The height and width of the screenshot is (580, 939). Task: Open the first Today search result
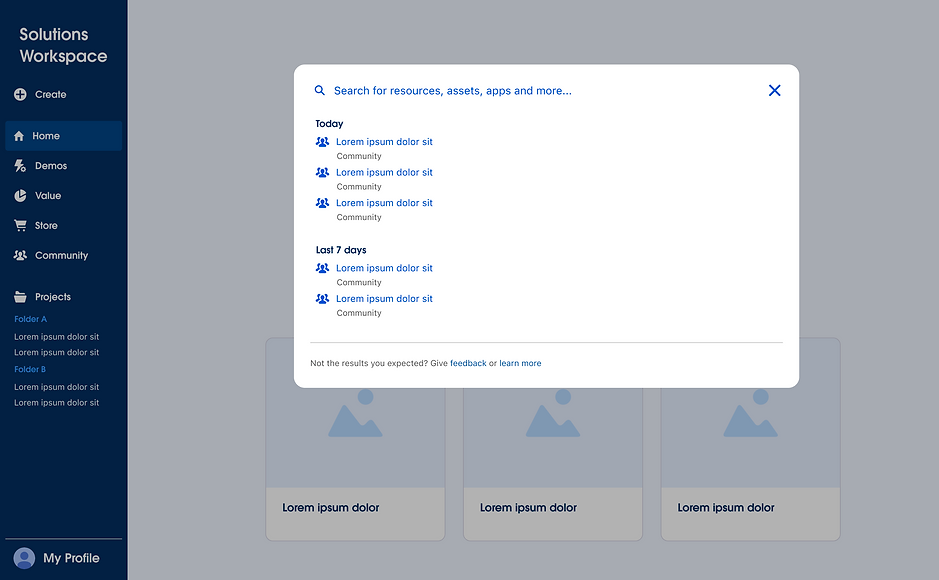click(383, 141)
